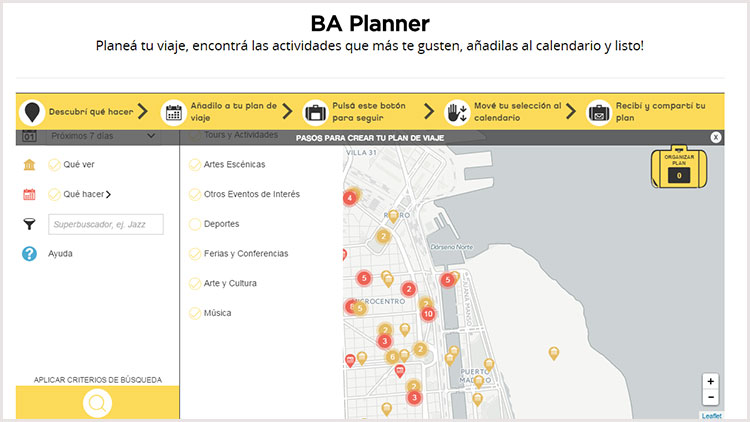This screenshot has width=750, height=422.
Task: Click the calendar step icon
Action: [174, 112]
